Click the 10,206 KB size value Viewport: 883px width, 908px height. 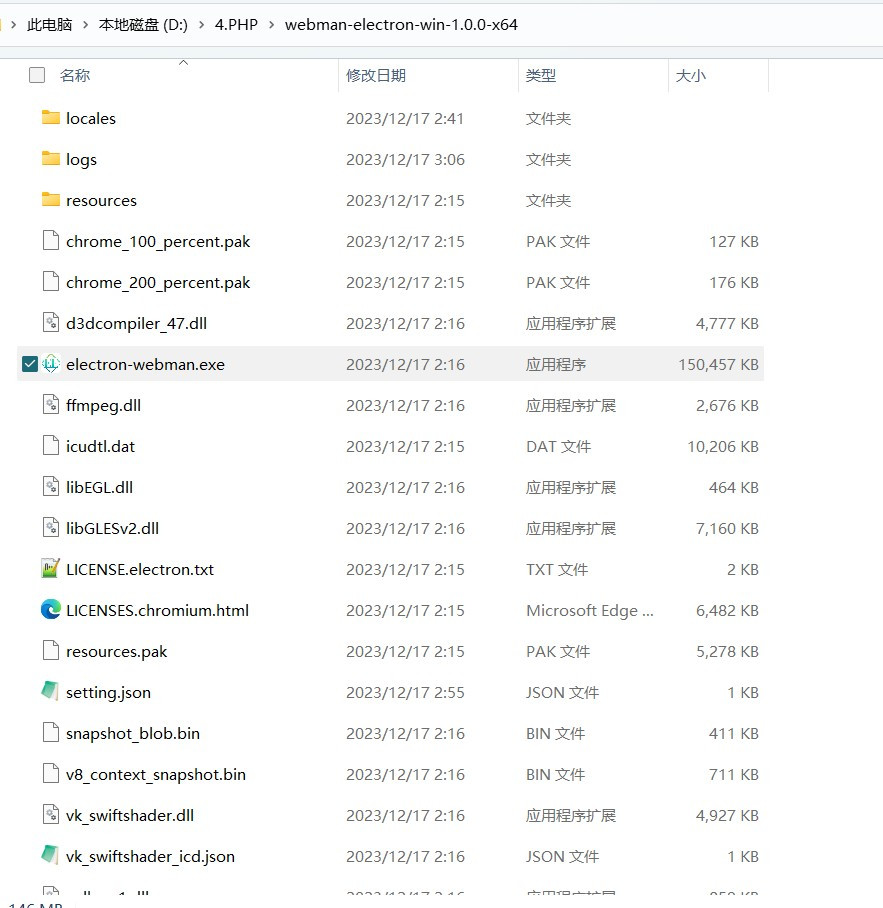[x=723, y=446]
